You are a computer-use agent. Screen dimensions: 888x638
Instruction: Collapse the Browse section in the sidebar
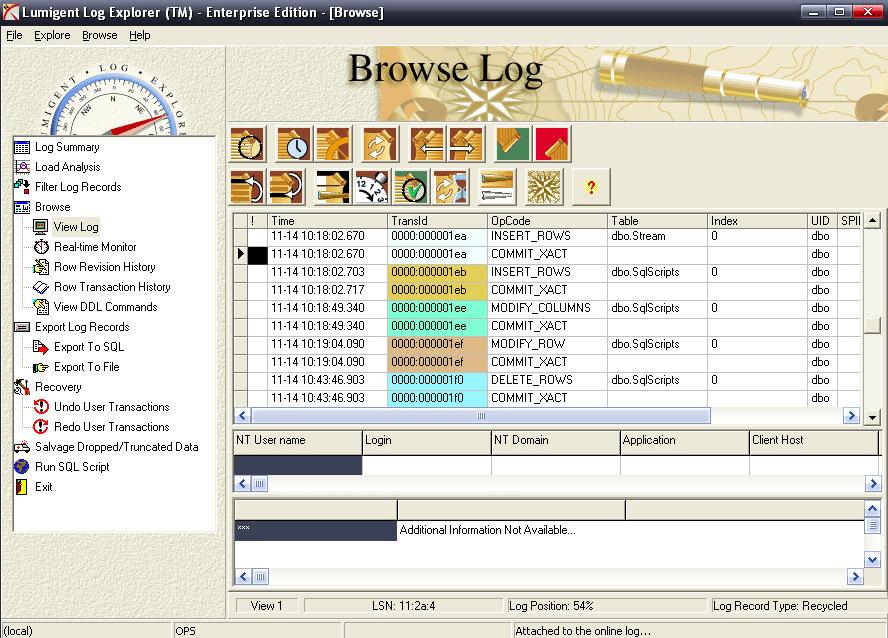click(x=20, y=207)
